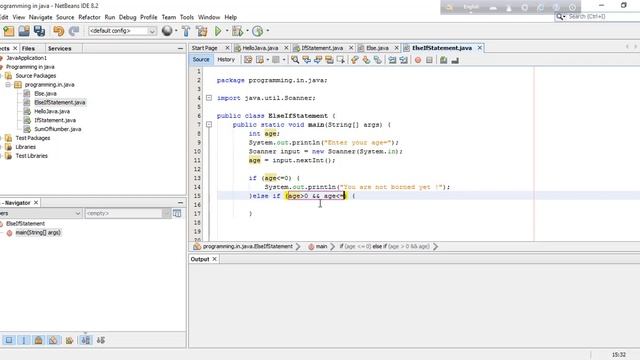Click the Shift Line Right icon

pos(403,60)
